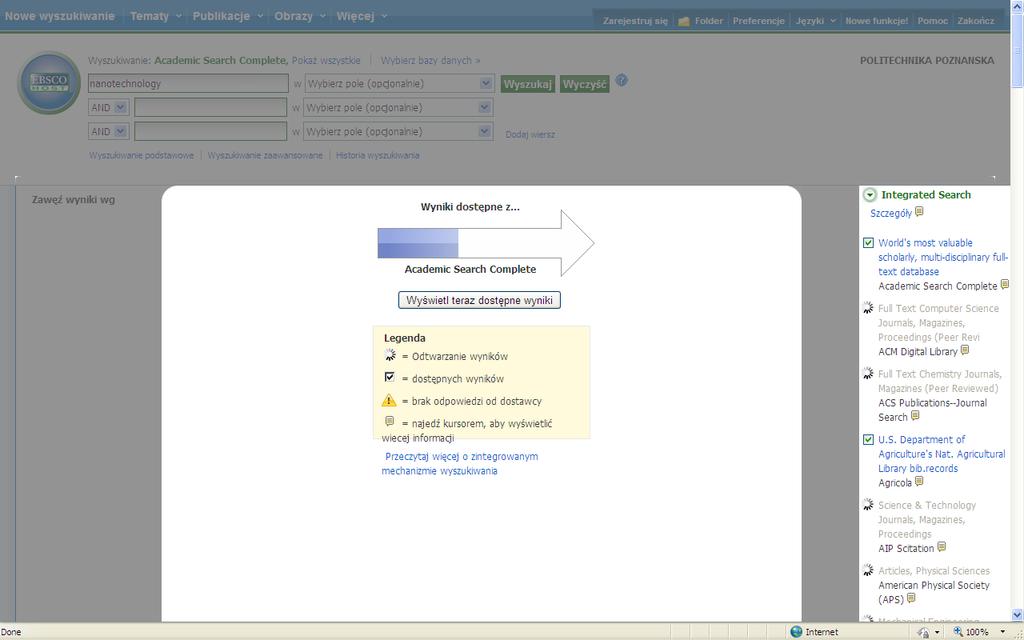This screenshot has width=1024, height=640.
Task: Open the first AND operator dropdown
Action: pyautogui.click(x=121, y=108)
